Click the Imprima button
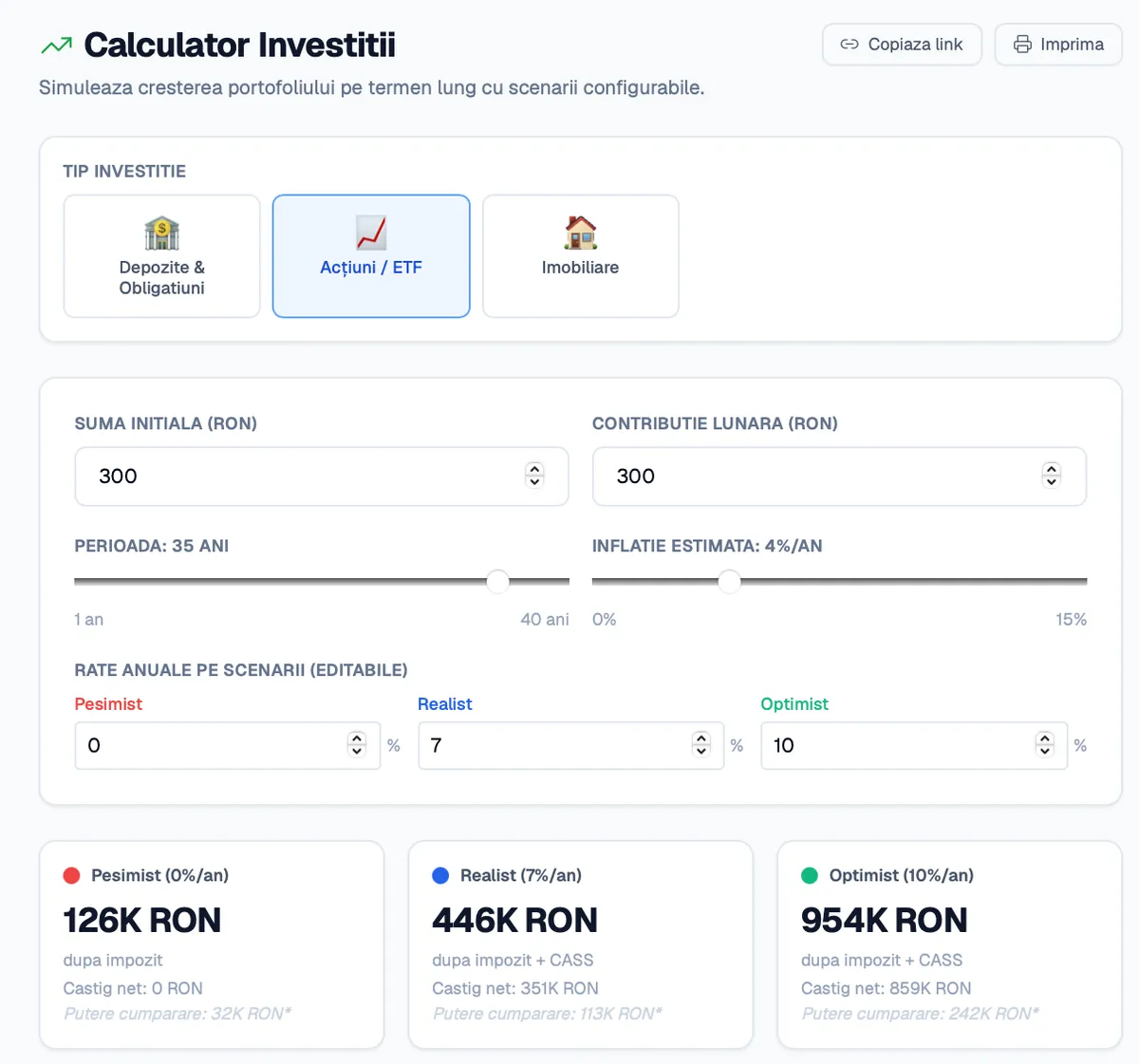The height and width of the screenshot is (1064, 1139). 1058,45
